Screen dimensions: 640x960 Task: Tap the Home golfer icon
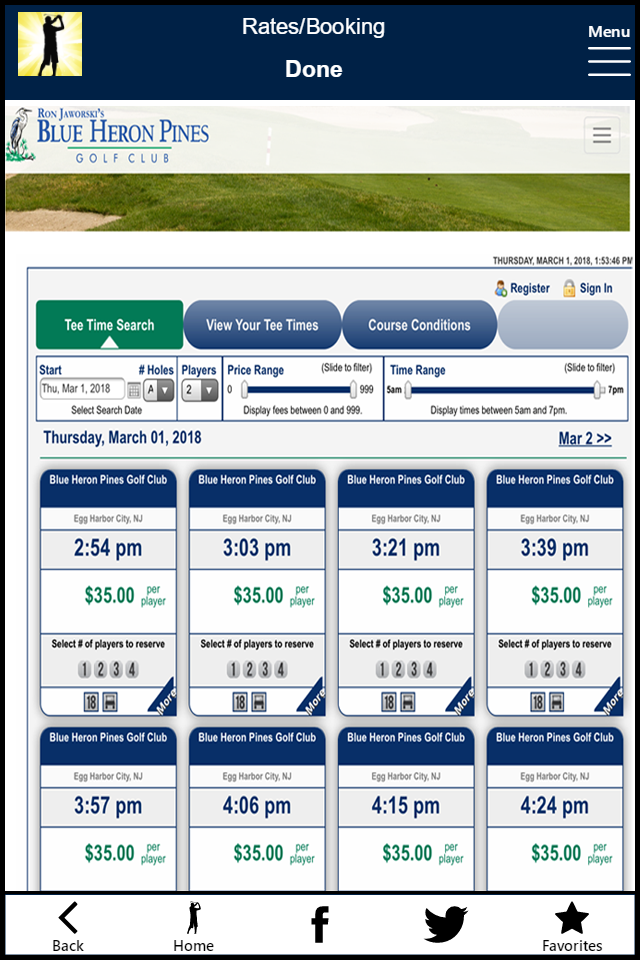pyautogui.click(x=194, y=917)
